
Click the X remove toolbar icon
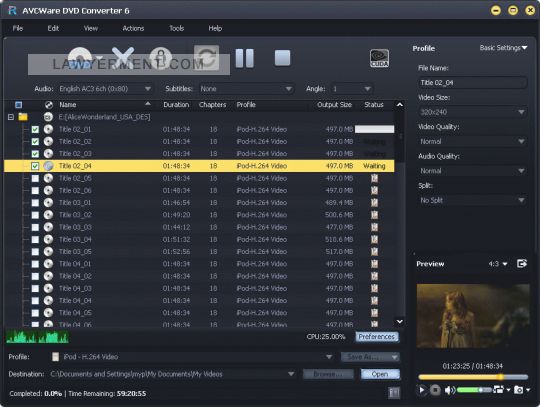tap(123, 57)
